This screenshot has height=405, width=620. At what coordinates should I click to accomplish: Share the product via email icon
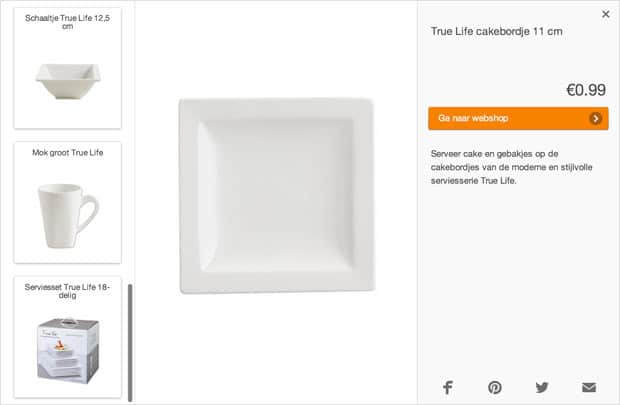click(589, 387)
